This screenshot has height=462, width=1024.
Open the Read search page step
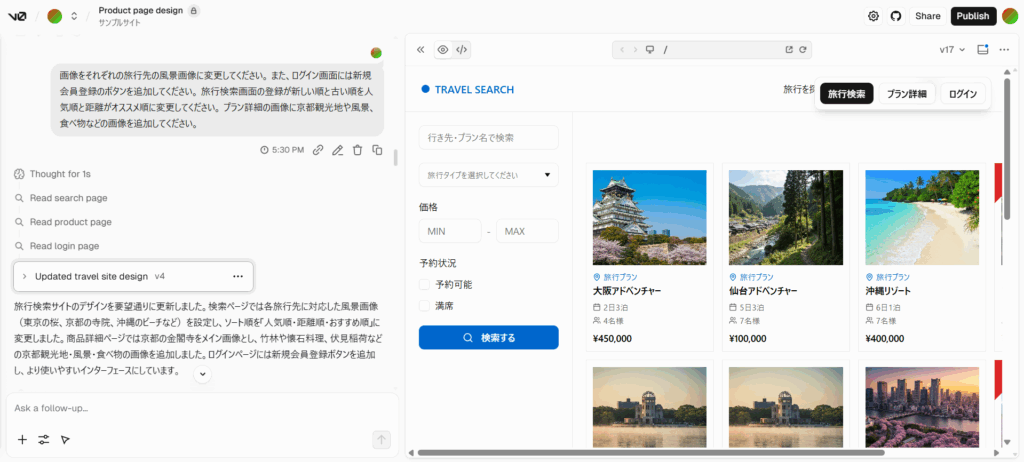click(x=69, y=198)
